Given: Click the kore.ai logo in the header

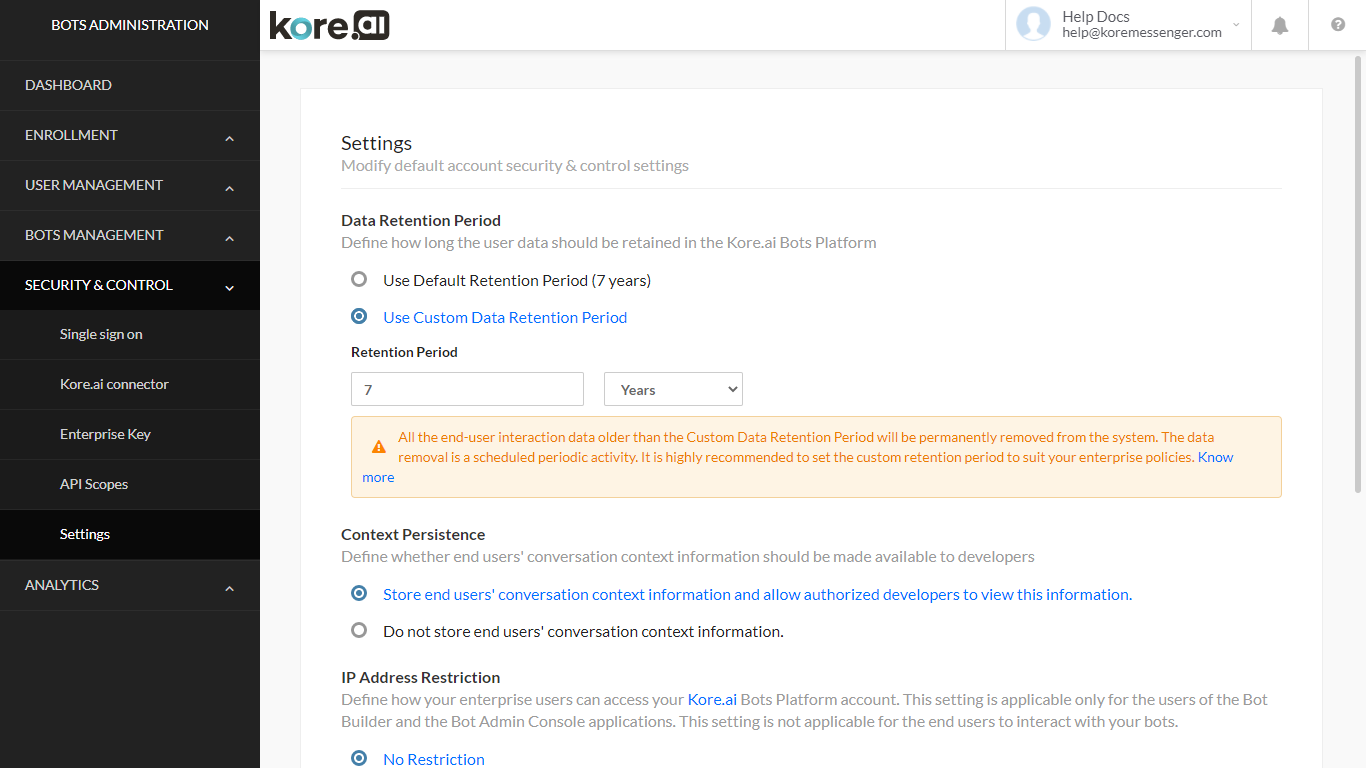Looking at the screenshot, I should tap(329, 25).
